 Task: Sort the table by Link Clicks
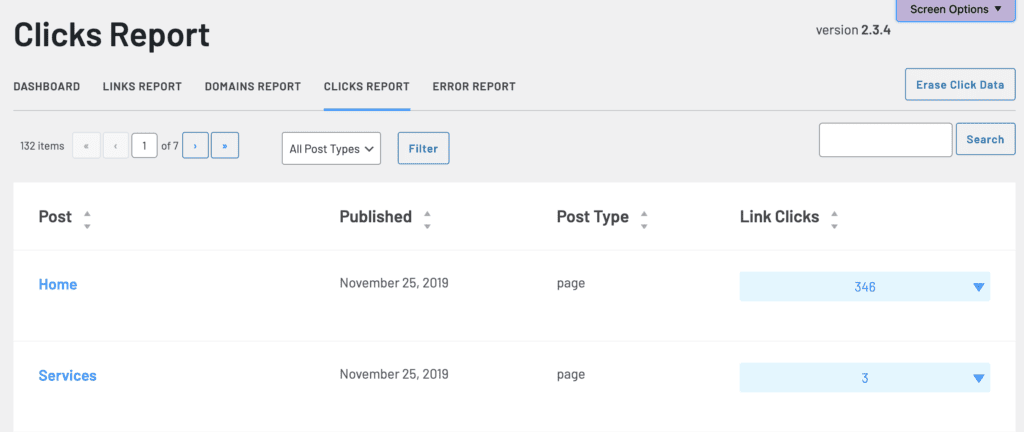(789, 217)
